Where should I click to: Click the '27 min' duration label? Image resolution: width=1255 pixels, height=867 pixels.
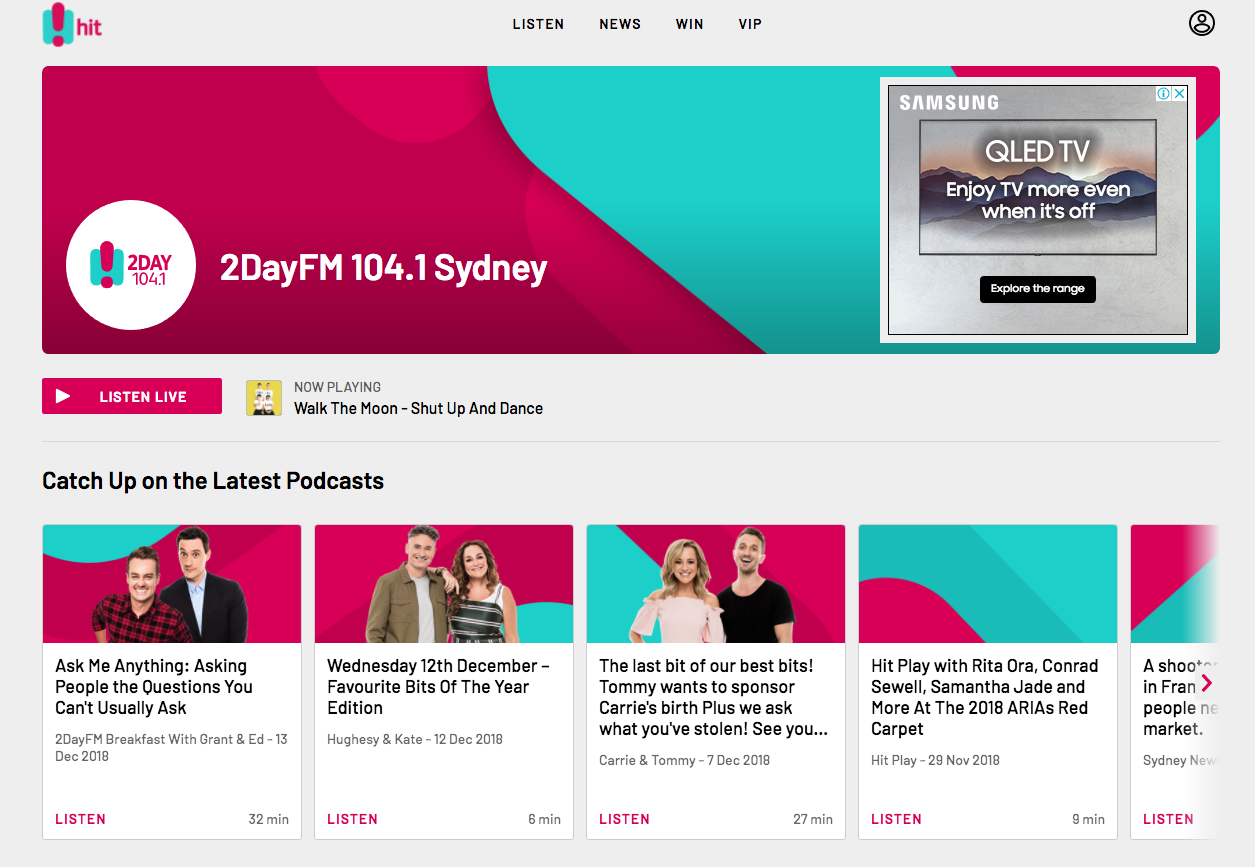coord(813,819)
